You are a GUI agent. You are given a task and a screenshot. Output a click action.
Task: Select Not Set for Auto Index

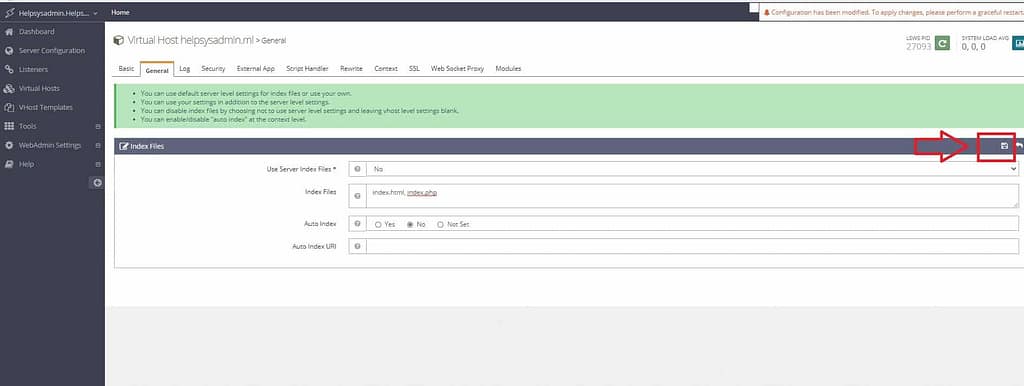click(440, 225)
